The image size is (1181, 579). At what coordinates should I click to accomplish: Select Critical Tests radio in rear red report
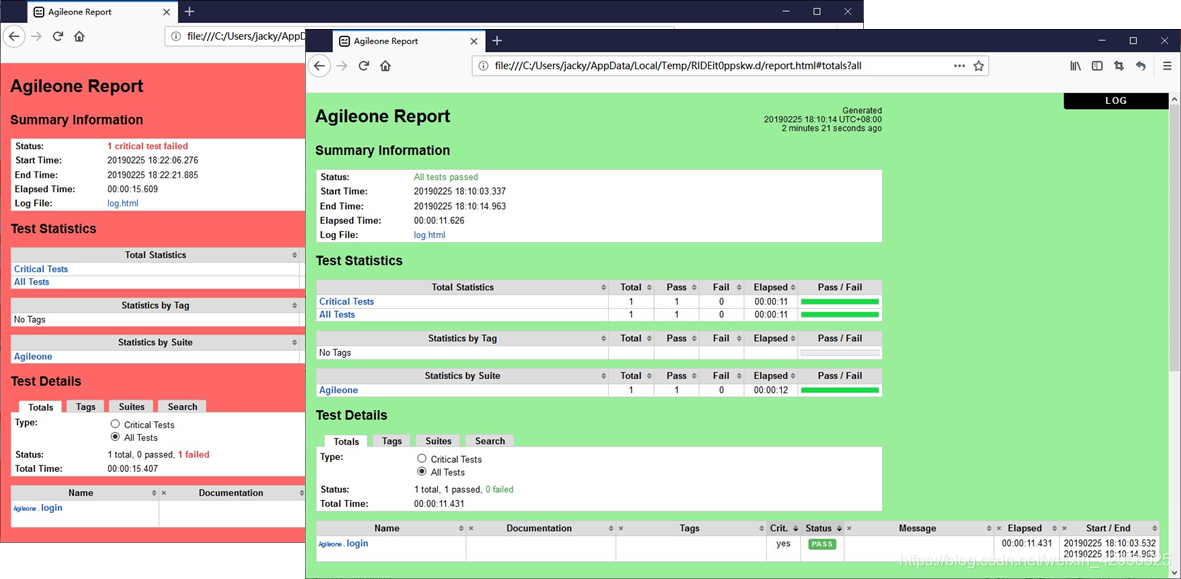115,425
